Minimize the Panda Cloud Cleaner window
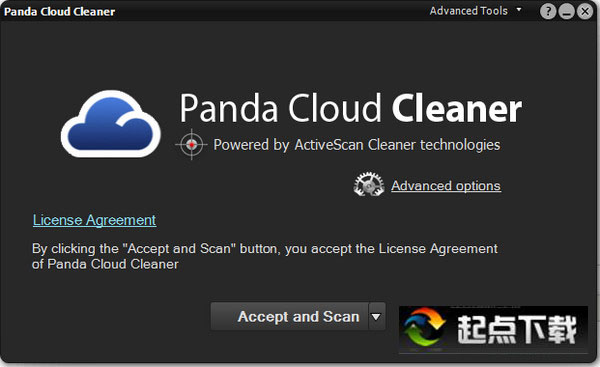 coord(566,11)
